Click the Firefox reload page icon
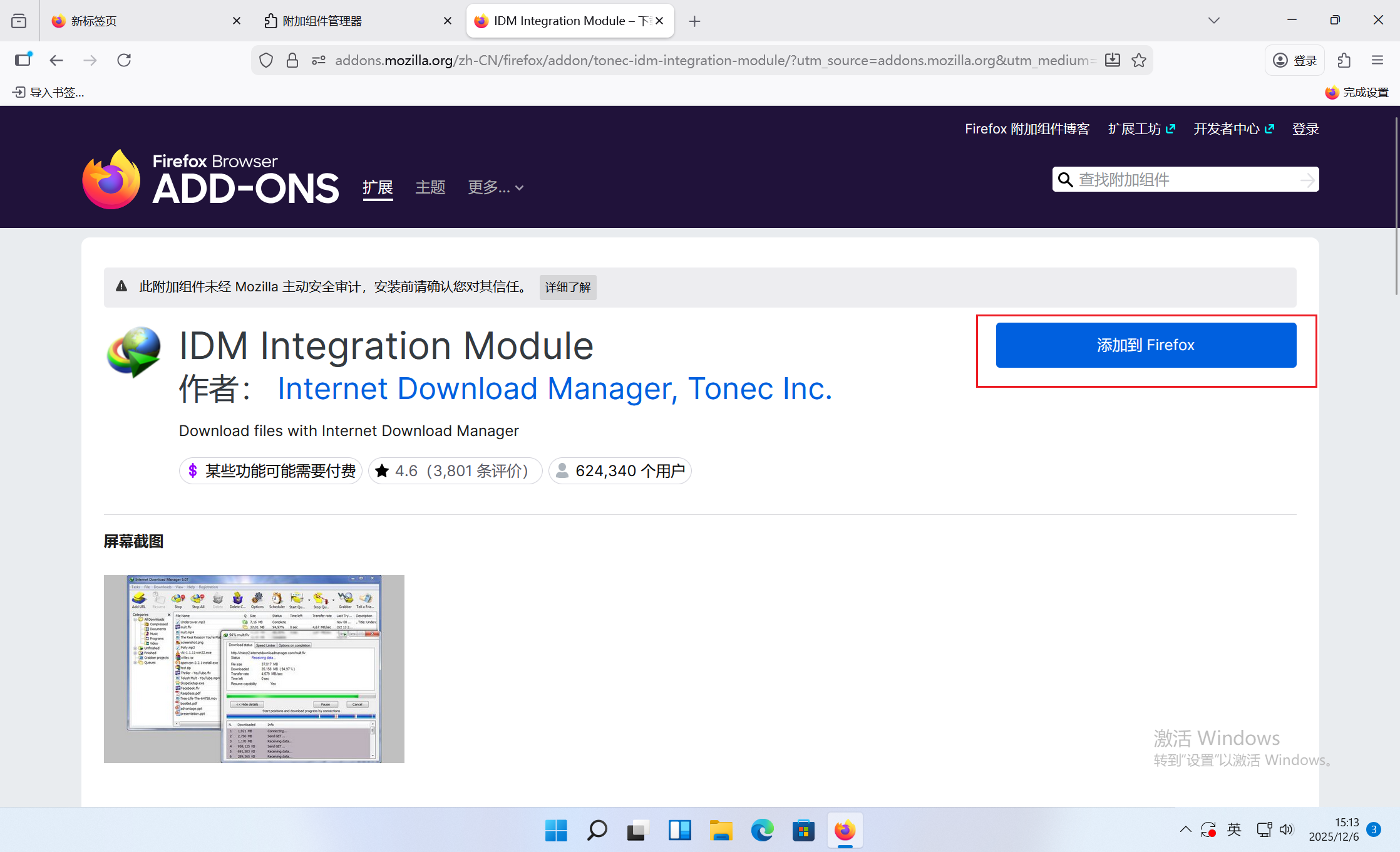Viewport: 1400px width, 852px height. [x=124, y=60]
